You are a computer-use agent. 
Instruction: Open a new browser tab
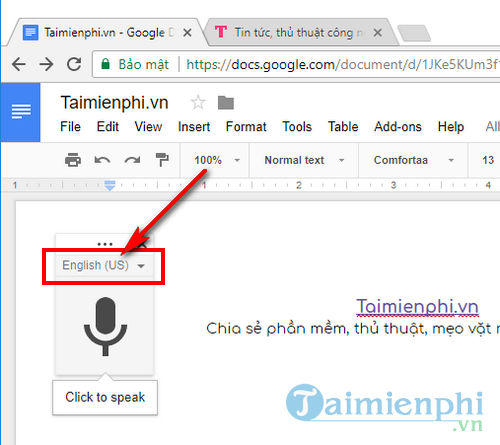coord(414,33)
